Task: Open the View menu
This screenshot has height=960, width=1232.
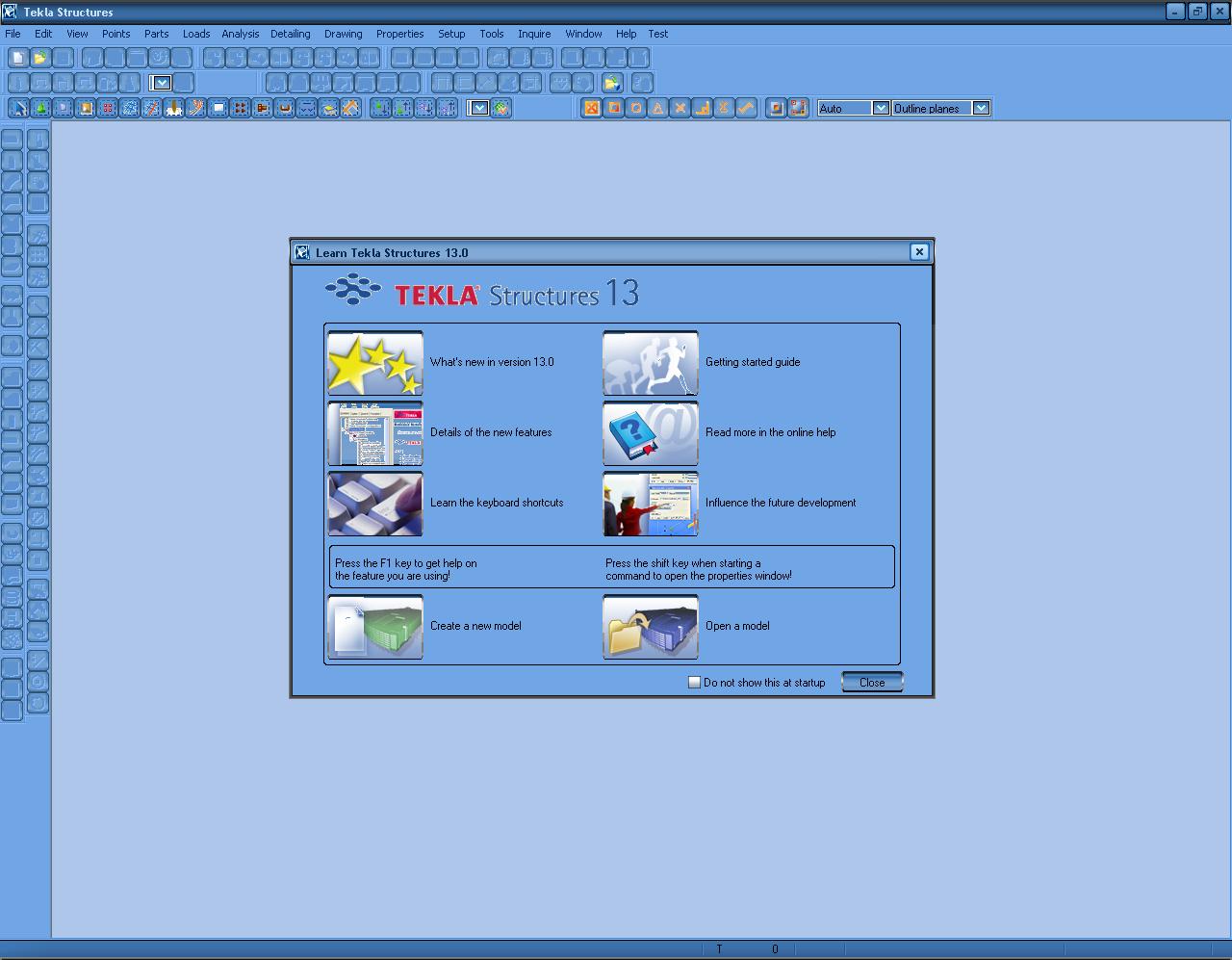Action: tap(77, 34)
